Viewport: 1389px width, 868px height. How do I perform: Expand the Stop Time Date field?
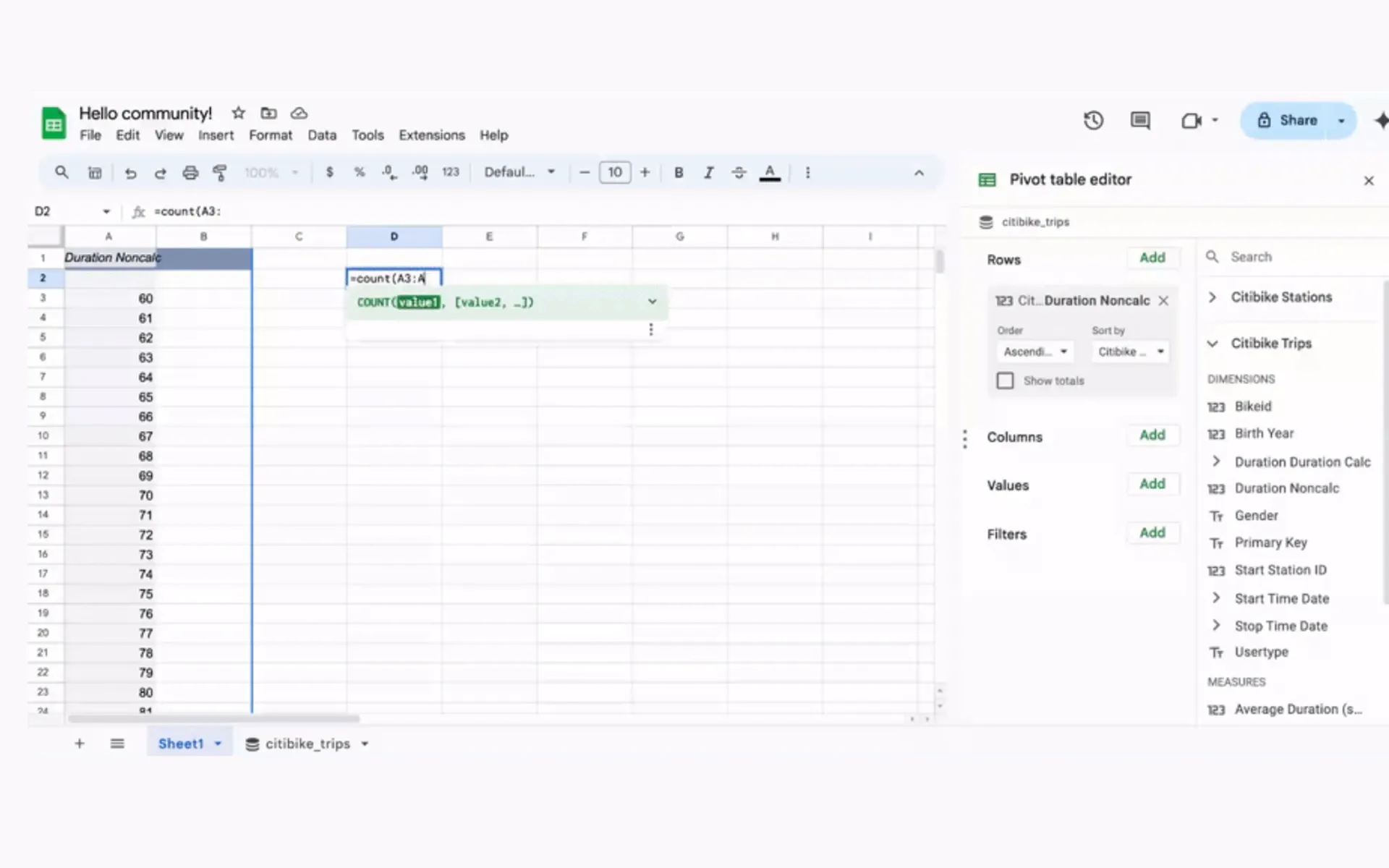[1215, 625]
